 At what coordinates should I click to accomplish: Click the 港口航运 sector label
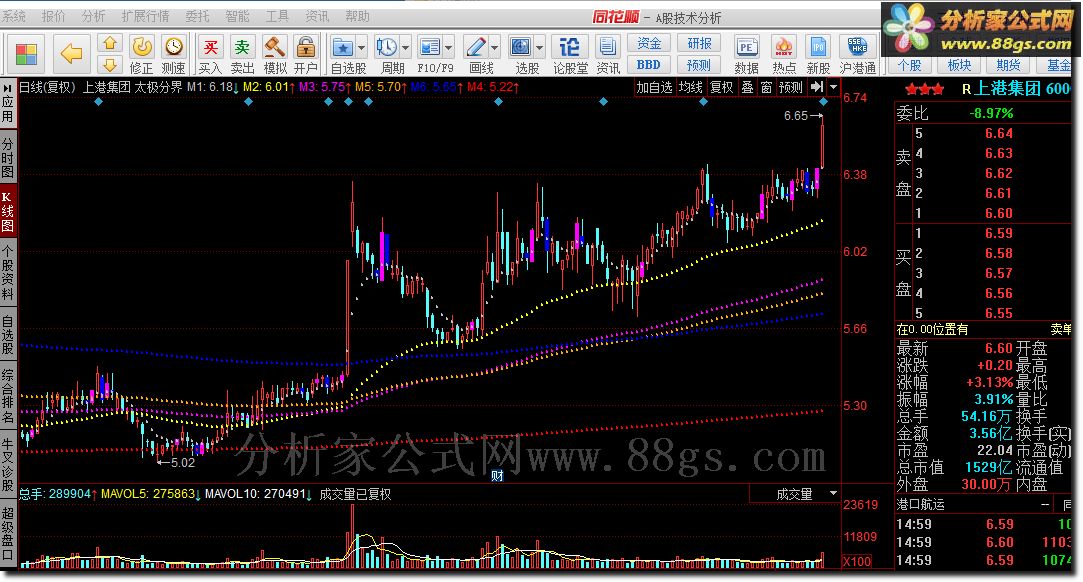[920, 505]
